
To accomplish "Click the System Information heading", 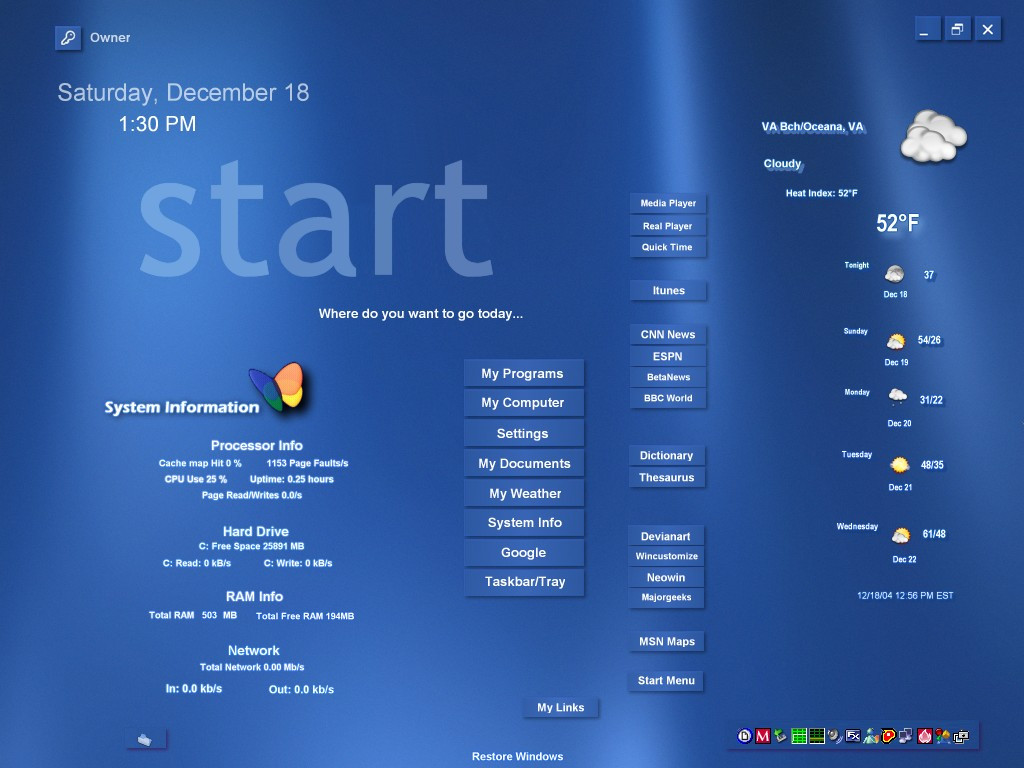I will coord(182,408).
